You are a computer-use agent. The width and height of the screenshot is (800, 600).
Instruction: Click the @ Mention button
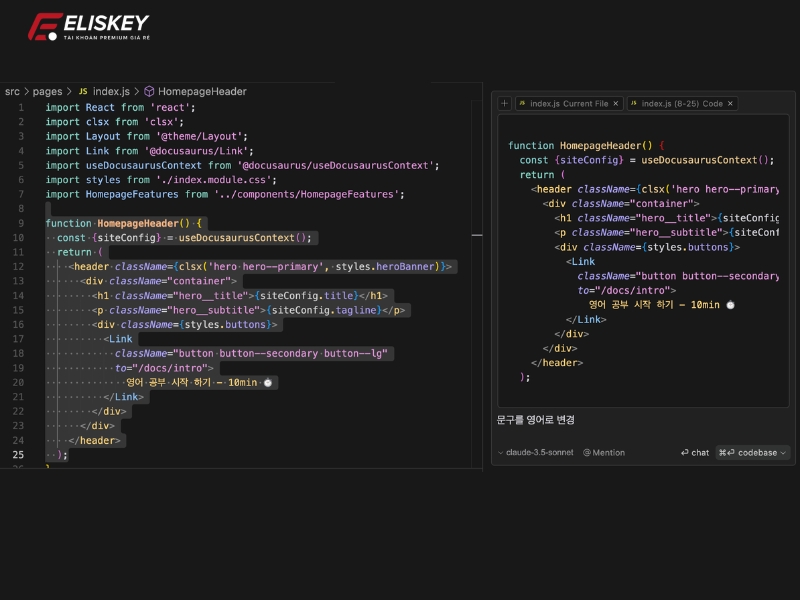(x=604, y=452)
